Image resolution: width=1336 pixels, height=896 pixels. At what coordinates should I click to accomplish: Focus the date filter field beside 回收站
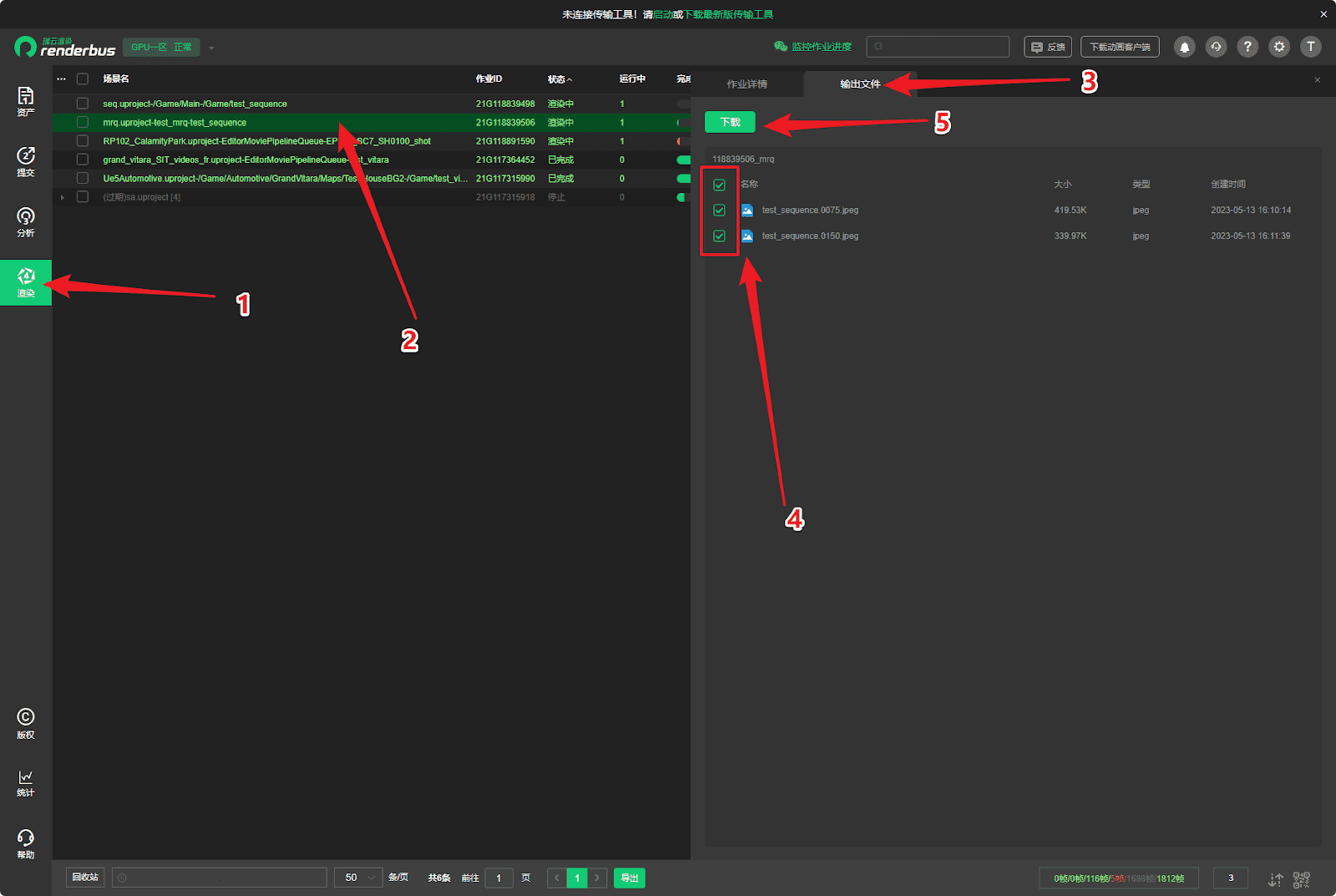tap(220, 878)
